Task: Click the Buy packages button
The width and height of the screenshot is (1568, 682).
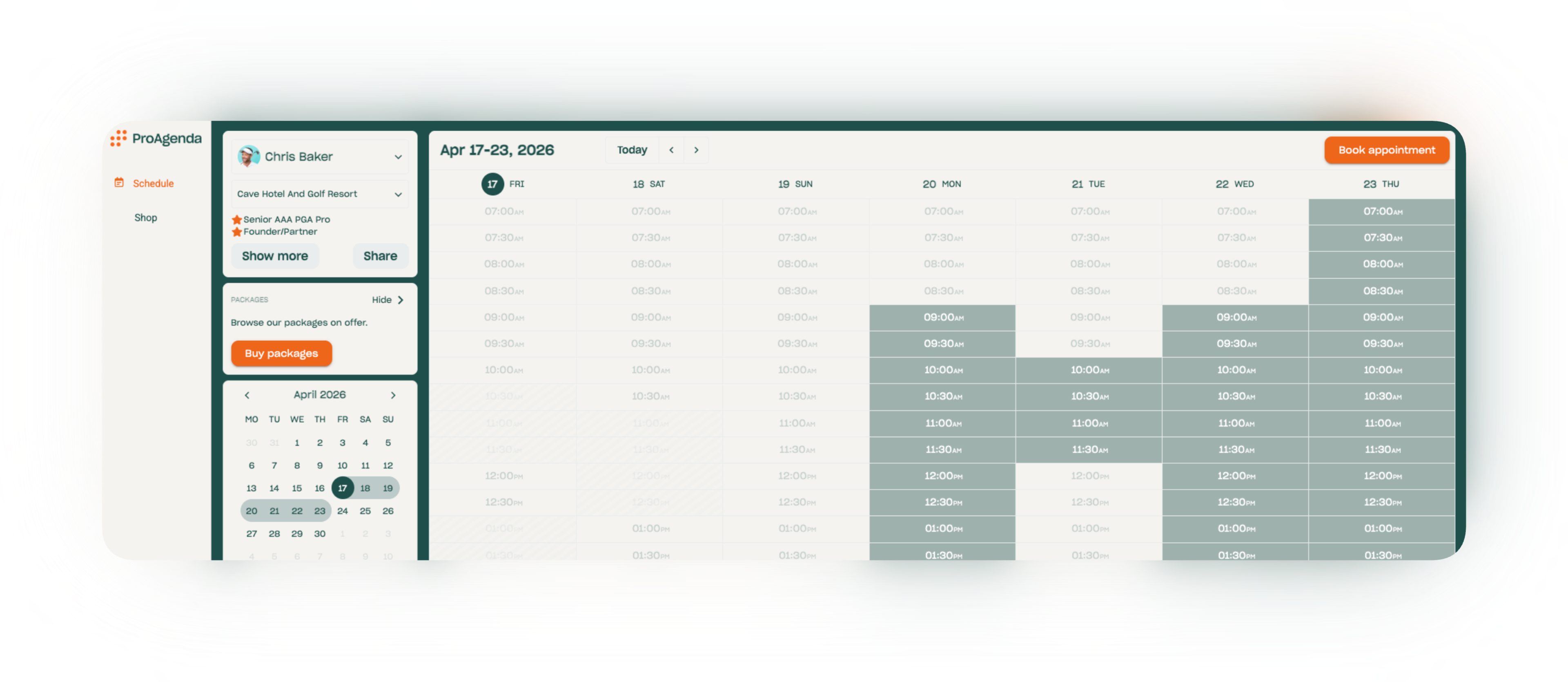Action: (x=281, y=353)
